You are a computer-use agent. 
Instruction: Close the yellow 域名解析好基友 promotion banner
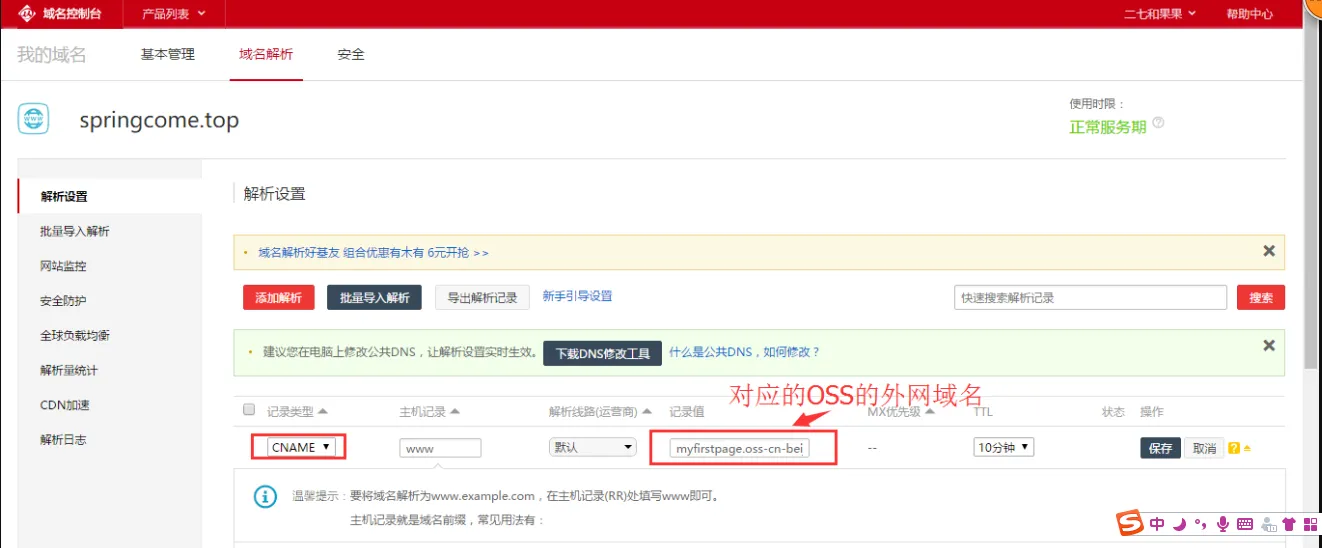click(x=1269, y=251)
